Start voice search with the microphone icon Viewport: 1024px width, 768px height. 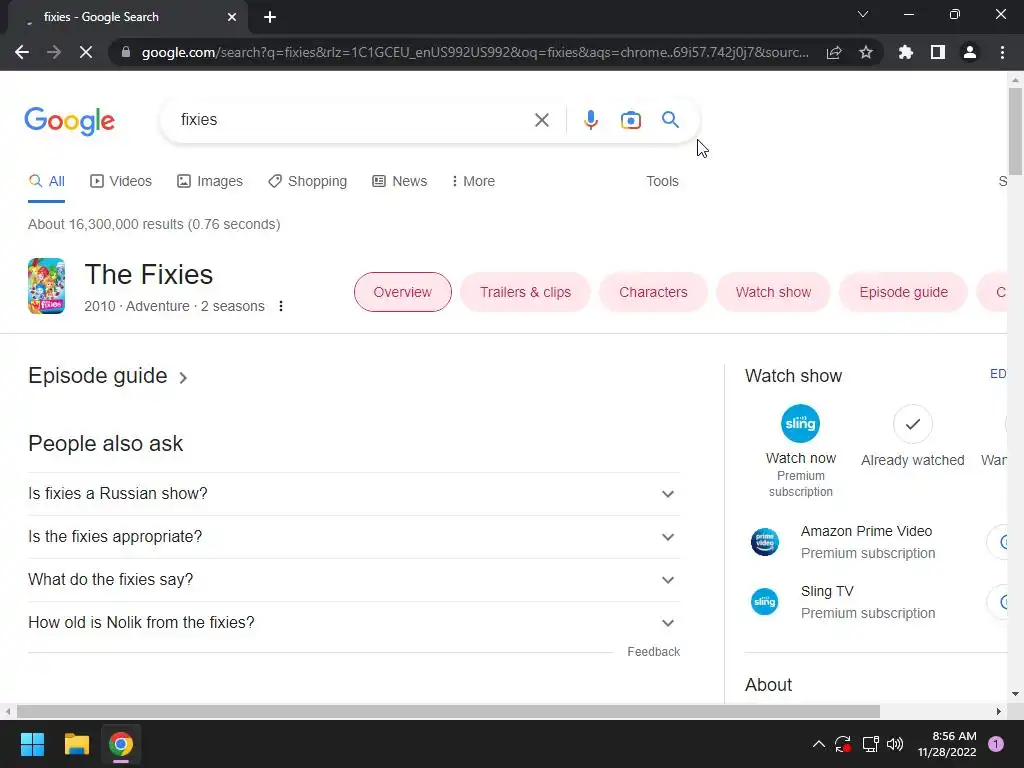(x=590, y=120)
